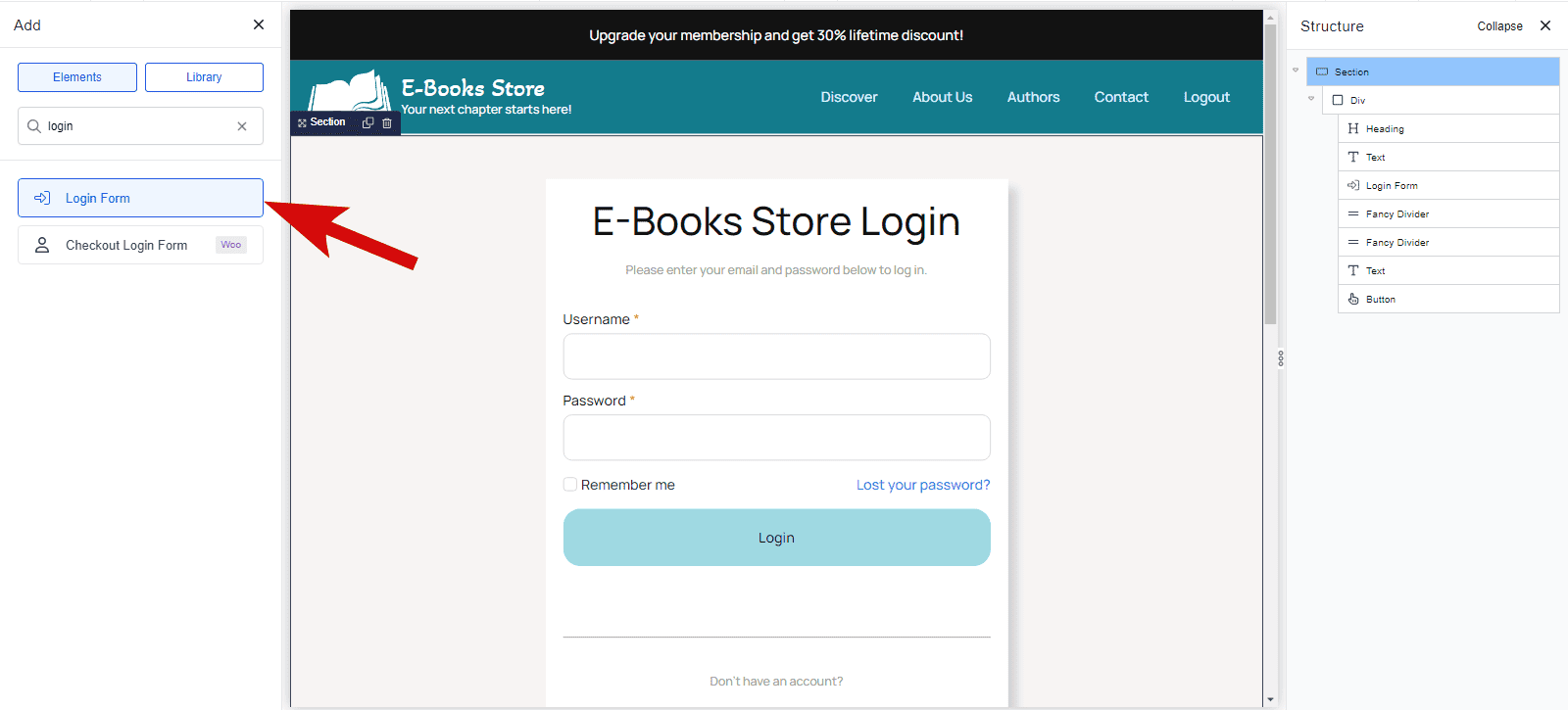The image size is (1568, 710).
Task: Click the E-Books Store book logo
Action: click(x=350, y=91)
